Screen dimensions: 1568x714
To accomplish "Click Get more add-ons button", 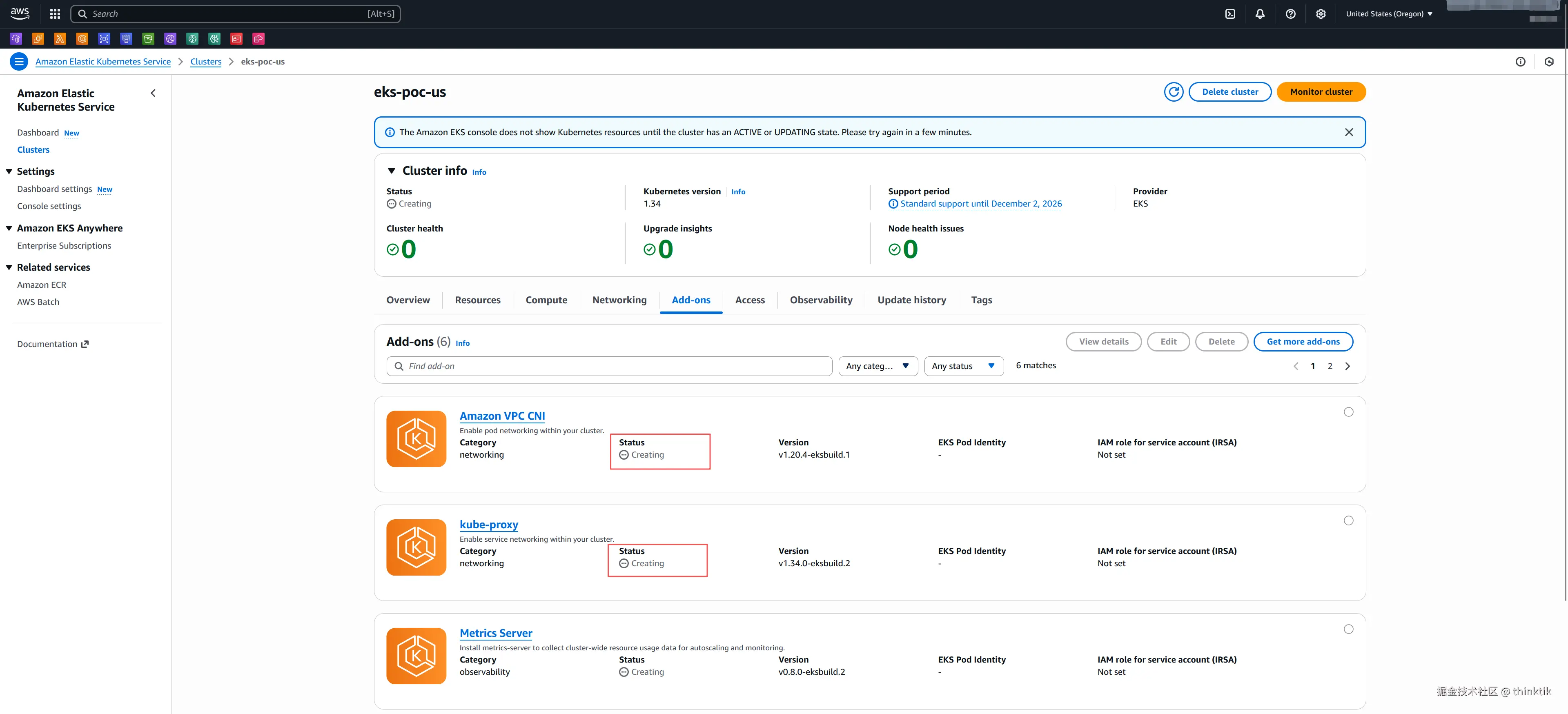I will [x=1303, y=341].
